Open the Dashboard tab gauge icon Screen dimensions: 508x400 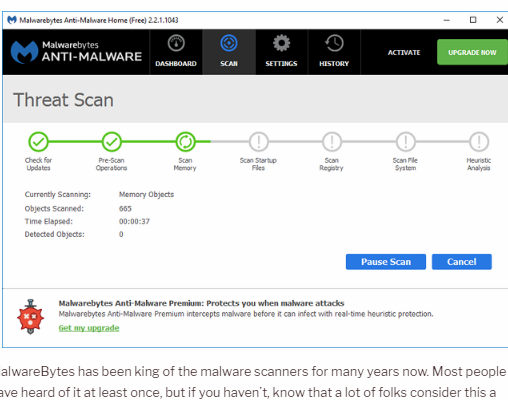click(176, 43)
